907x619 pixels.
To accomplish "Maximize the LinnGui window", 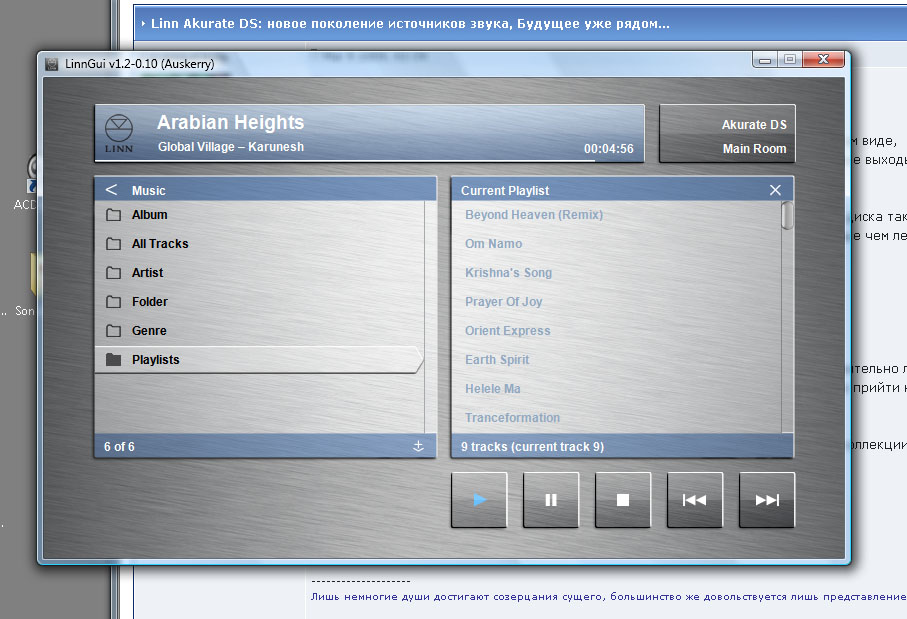I will (790, 60).
